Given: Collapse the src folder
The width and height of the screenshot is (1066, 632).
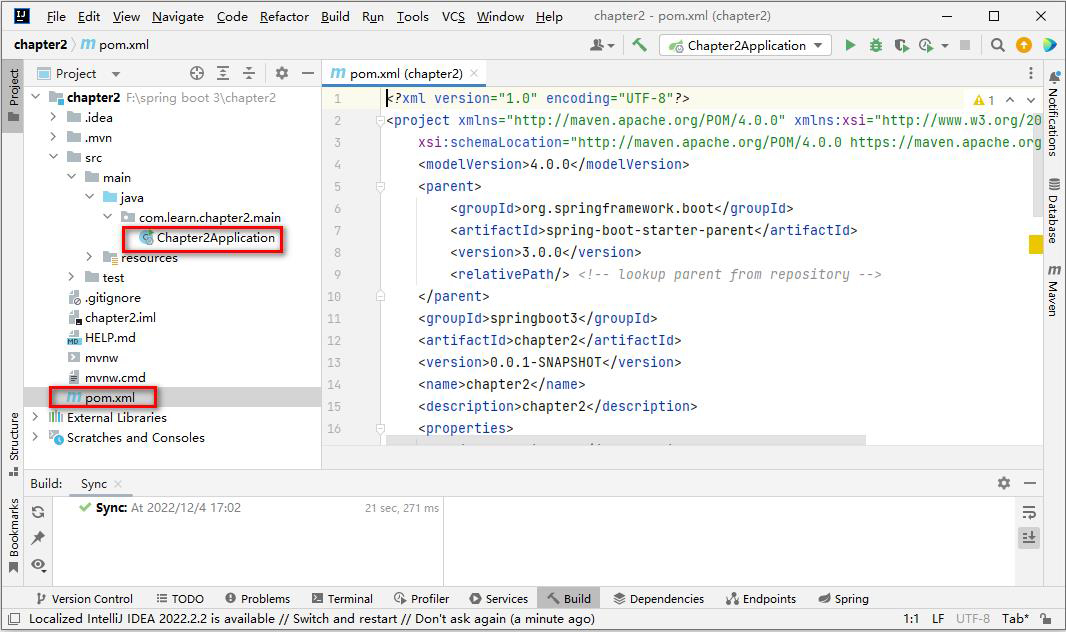Looking at the screenshot, I should point(54,157).
